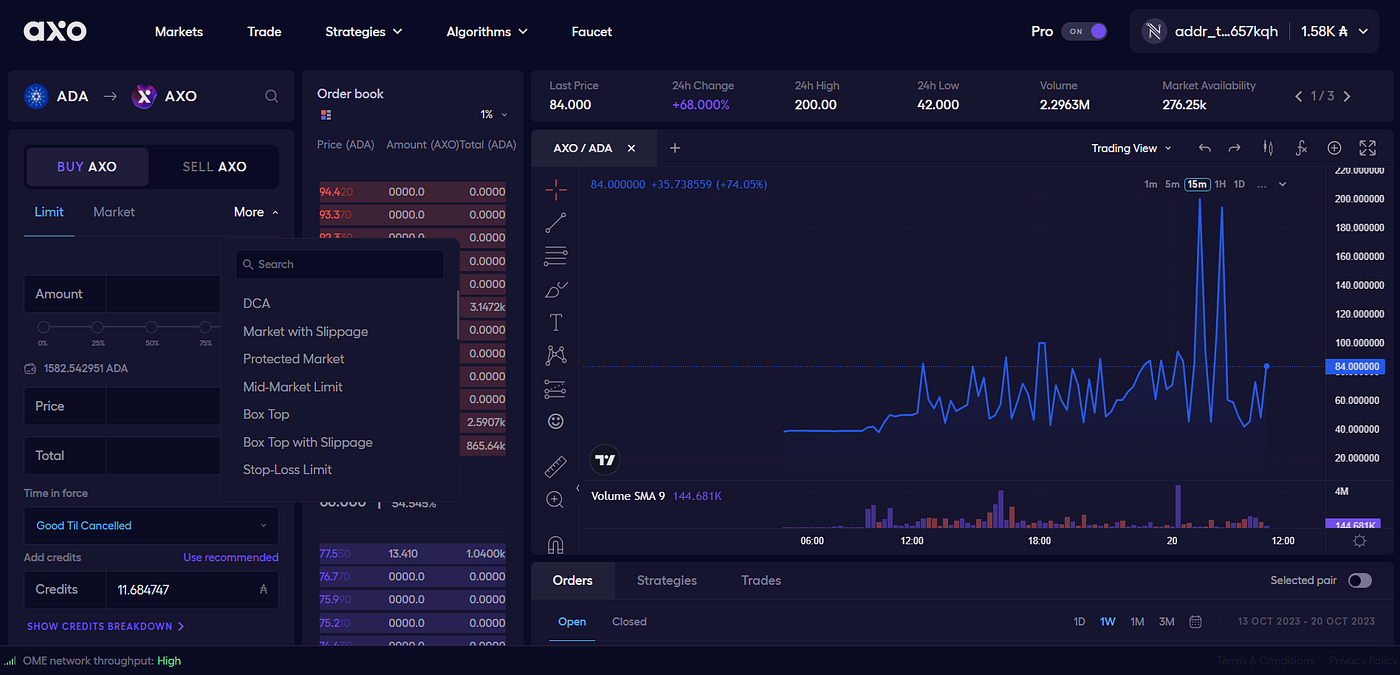
Task: Go to next market stats page
Action: pos(1347,97)
